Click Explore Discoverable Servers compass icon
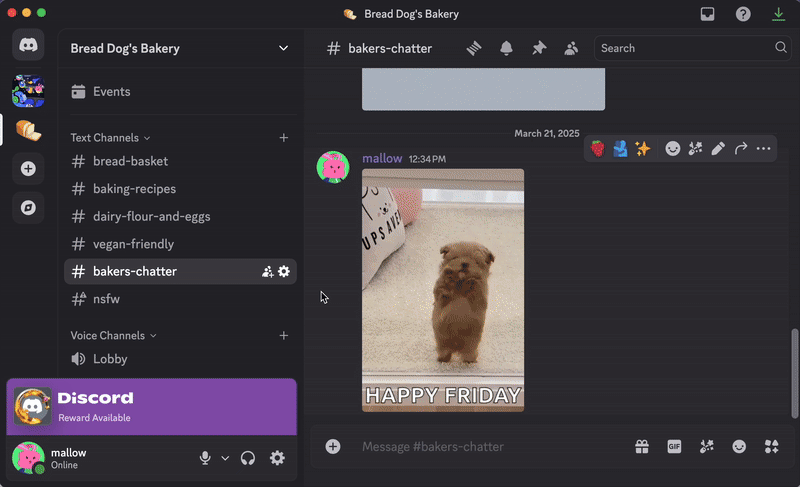 pos(28,208)
